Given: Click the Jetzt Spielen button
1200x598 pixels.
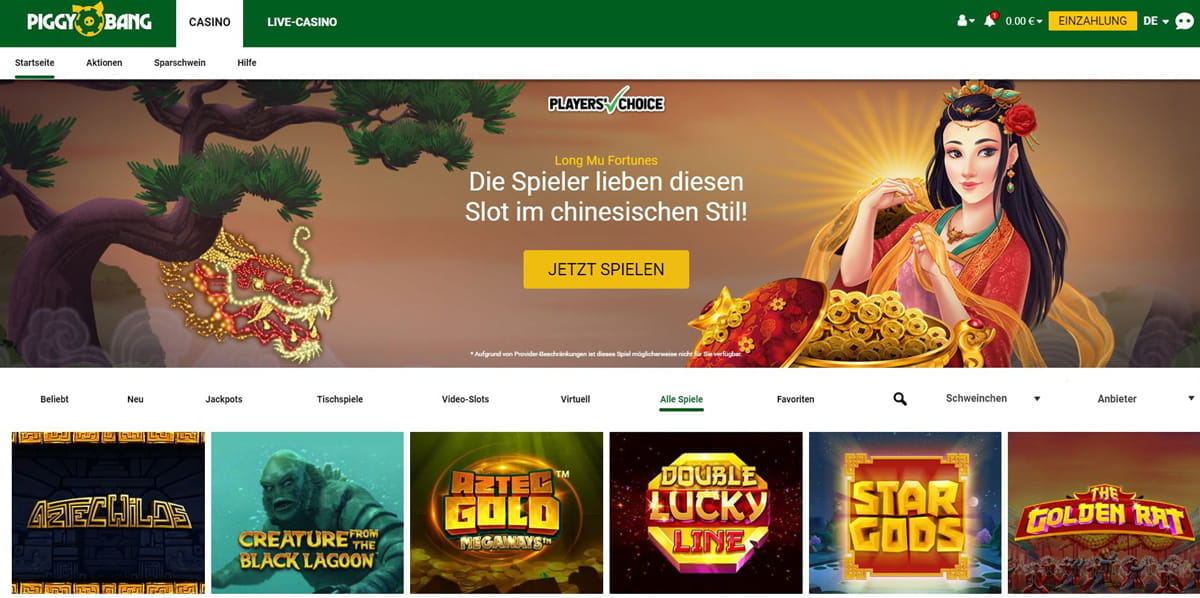Looking at the screenshot, I should 606,269.
